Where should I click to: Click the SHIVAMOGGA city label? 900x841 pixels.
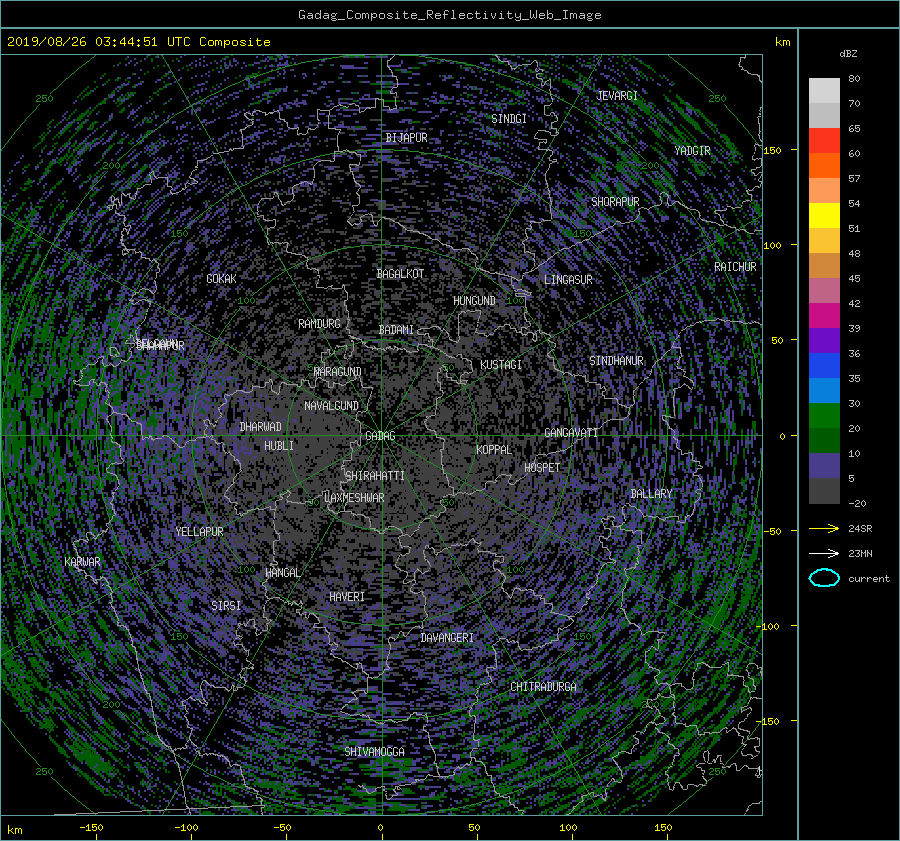[374, 752]
